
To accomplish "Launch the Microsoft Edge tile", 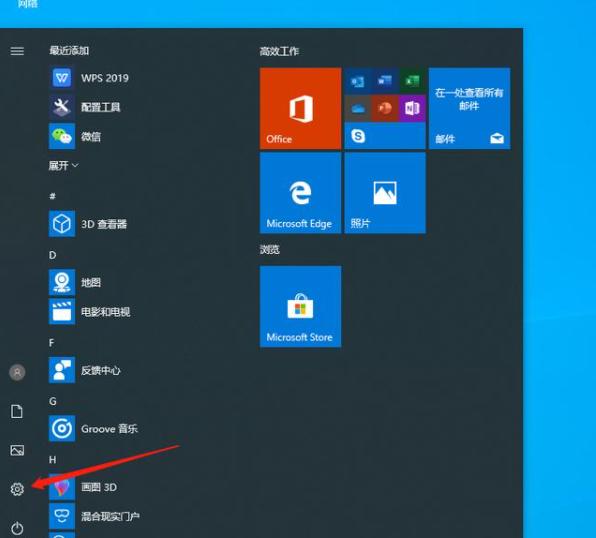I will pos(300,193).
